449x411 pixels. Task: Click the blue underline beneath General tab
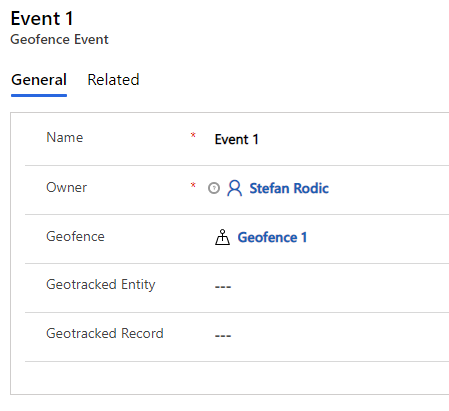tap(39, 96)
